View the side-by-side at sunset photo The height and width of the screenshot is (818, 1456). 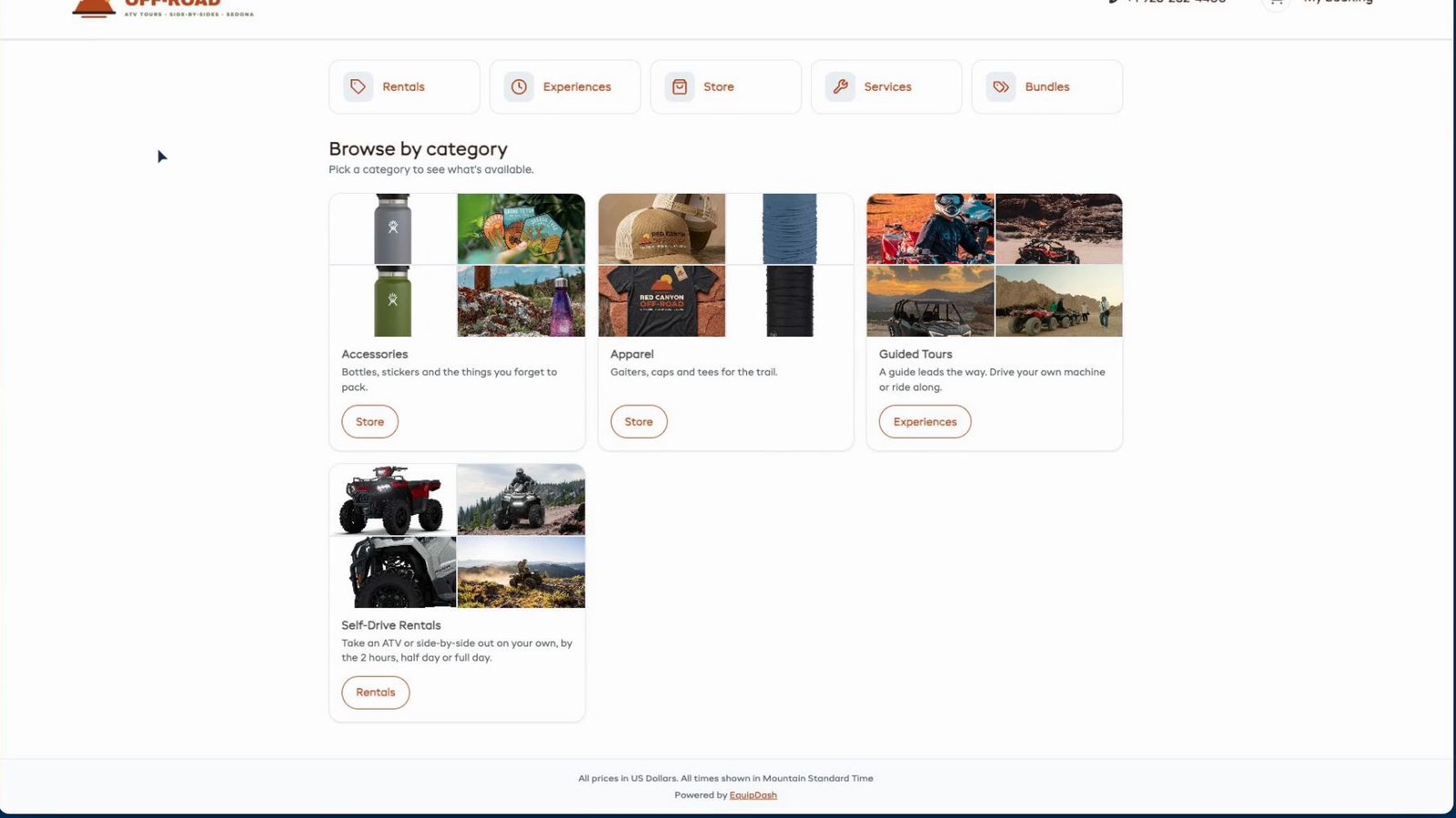click(930, 301)
